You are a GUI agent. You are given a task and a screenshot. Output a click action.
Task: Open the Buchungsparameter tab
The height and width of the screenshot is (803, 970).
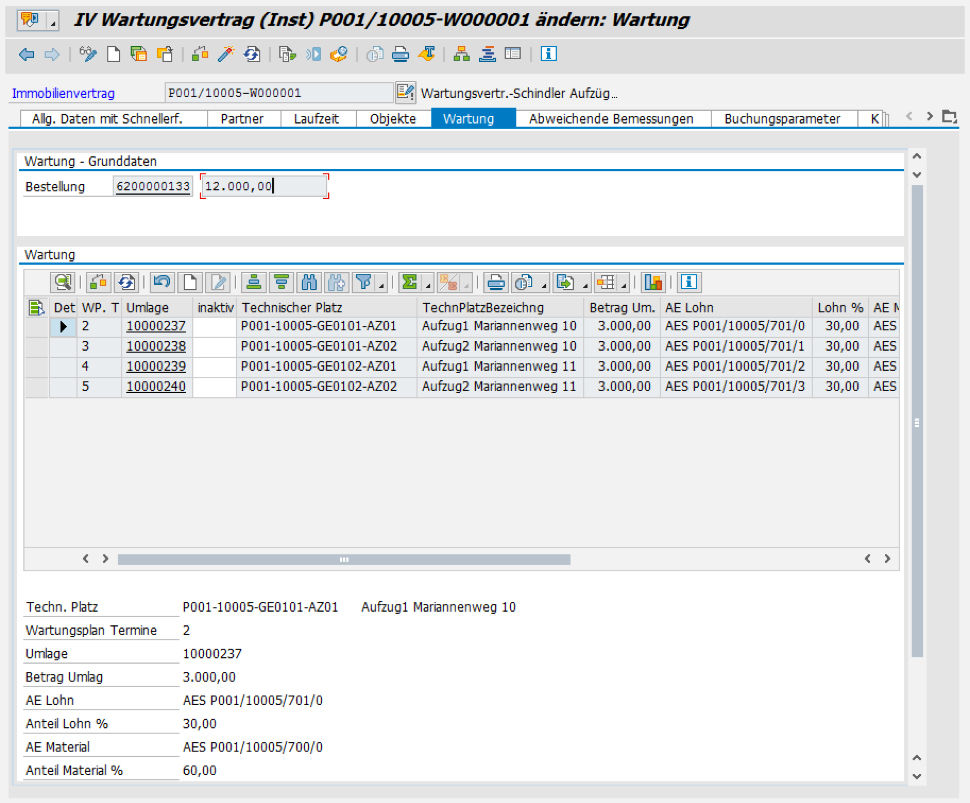tap(782, 118)
